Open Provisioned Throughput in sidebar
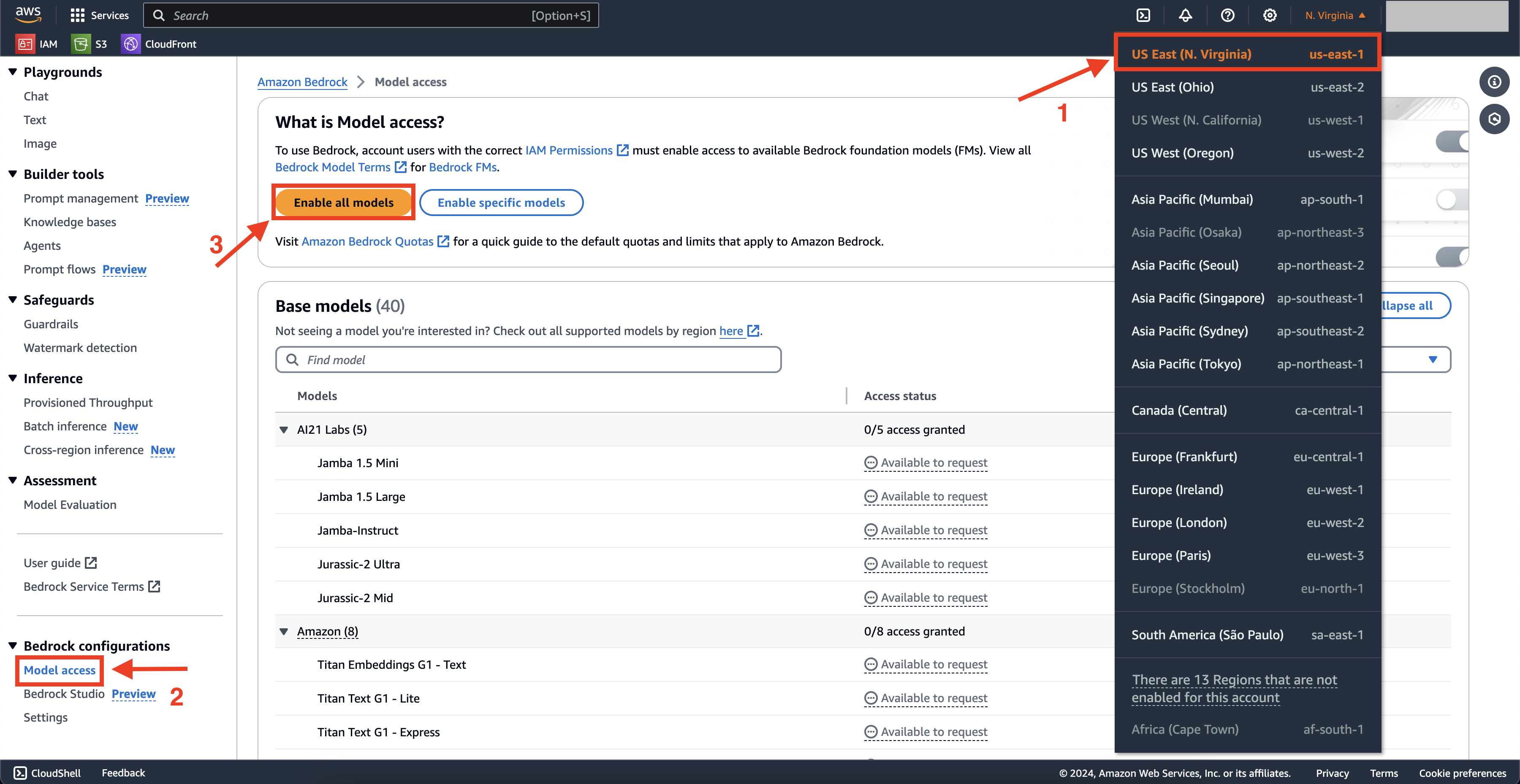The width and height of the screenshot is (1520, 784). 88,403
